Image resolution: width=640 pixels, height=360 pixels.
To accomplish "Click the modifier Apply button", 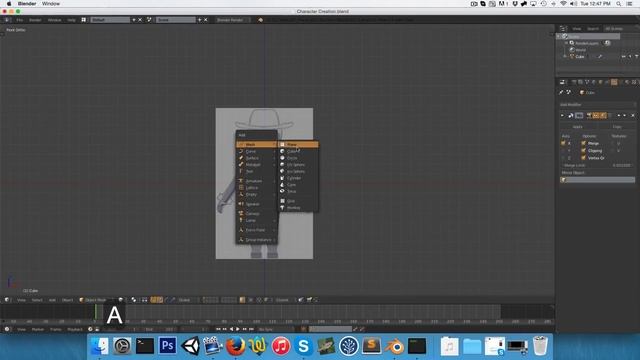I will (578, 127).
